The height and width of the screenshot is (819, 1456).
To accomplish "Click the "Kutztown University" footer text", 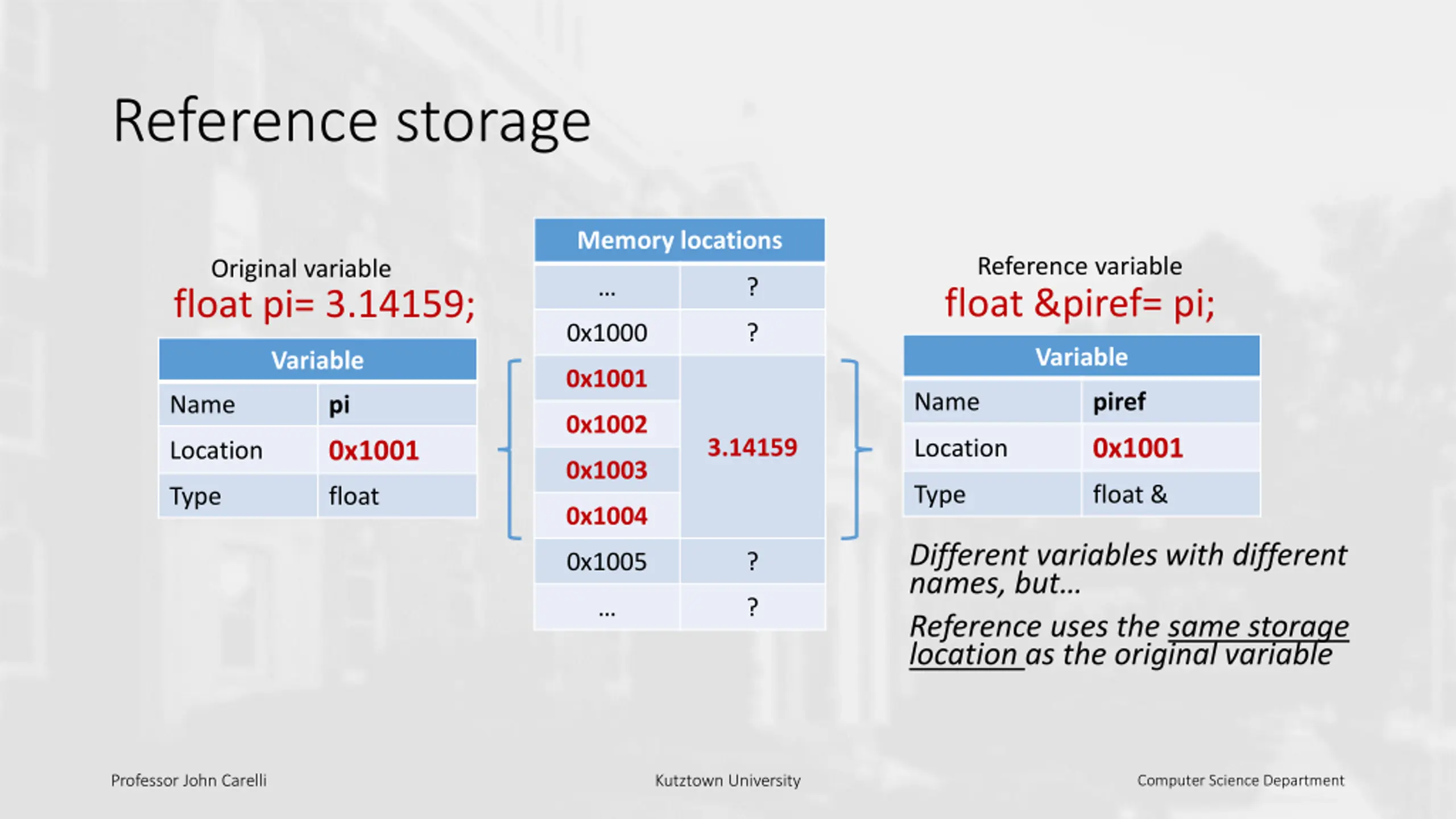I will [728, 780].
